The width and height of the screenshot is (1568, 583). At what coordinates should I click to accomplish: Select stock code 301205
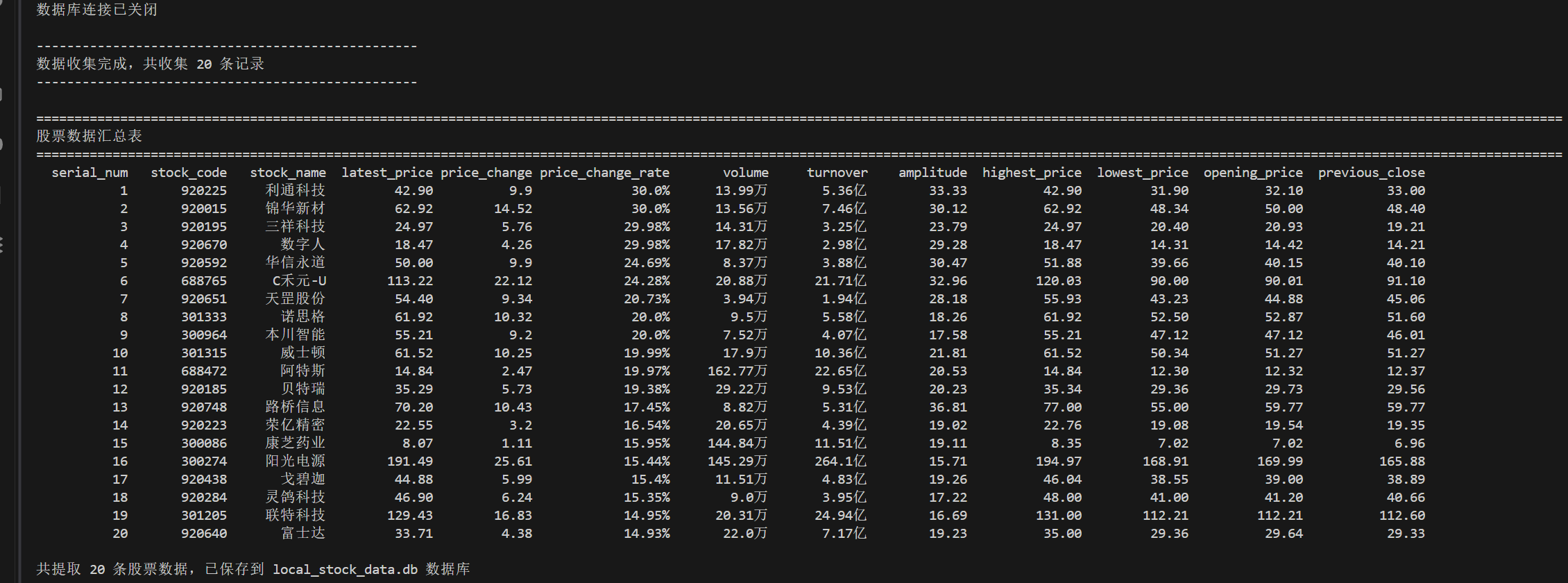click(204, 515)
